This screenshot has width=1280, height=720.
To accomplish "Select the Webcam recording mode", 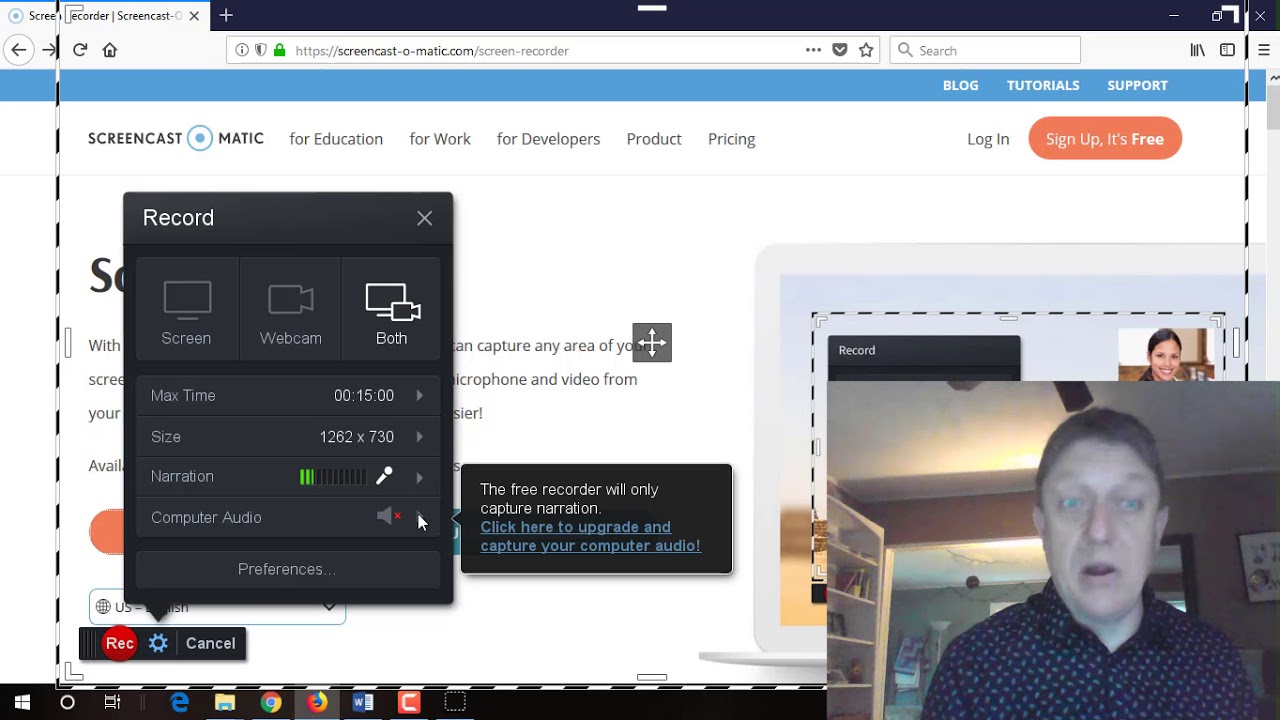I will click(290, 309).
